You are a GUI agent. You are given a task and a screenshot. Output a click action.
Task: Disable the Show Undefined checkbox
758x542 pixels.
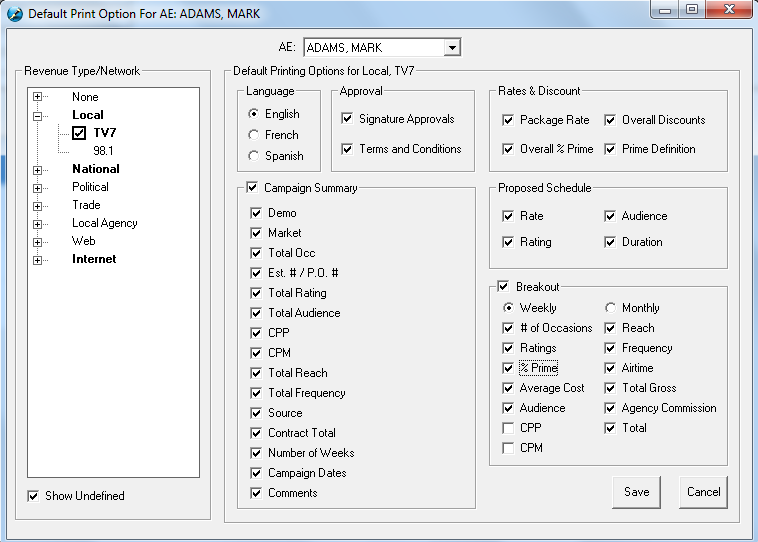[34, 496]
